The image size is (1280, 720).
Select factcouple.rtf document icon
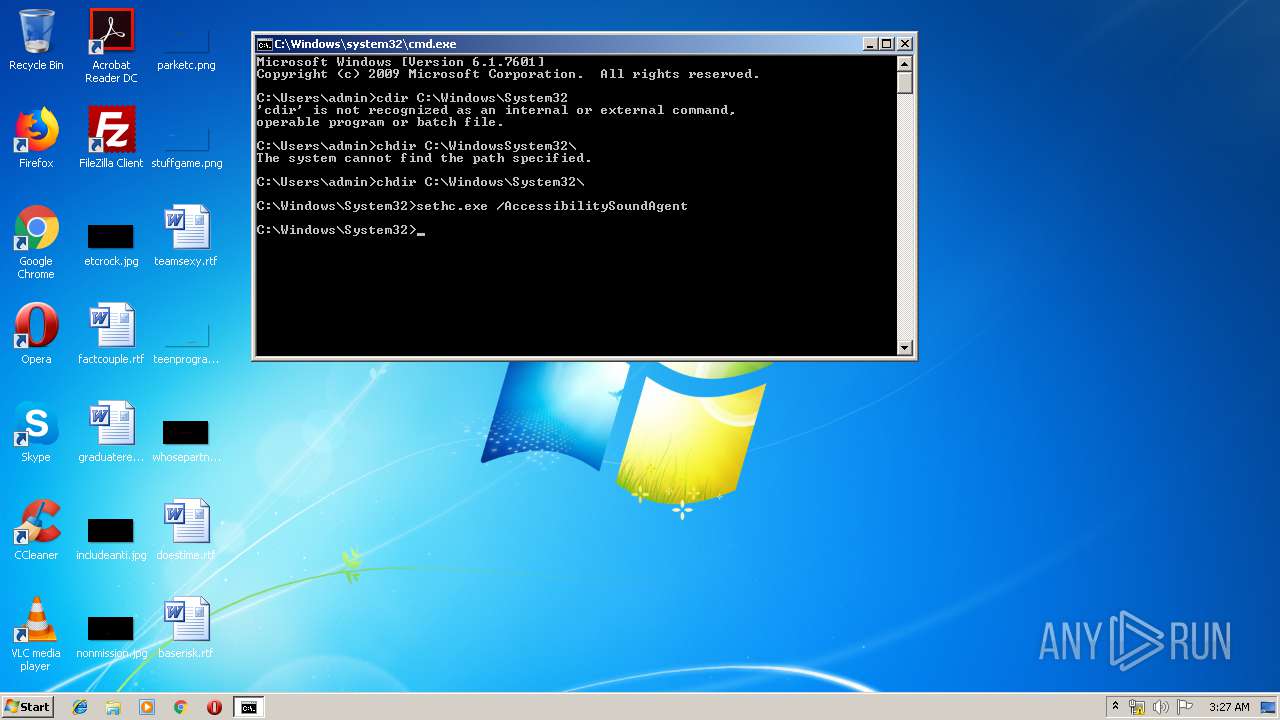click(x=111, y=334)
